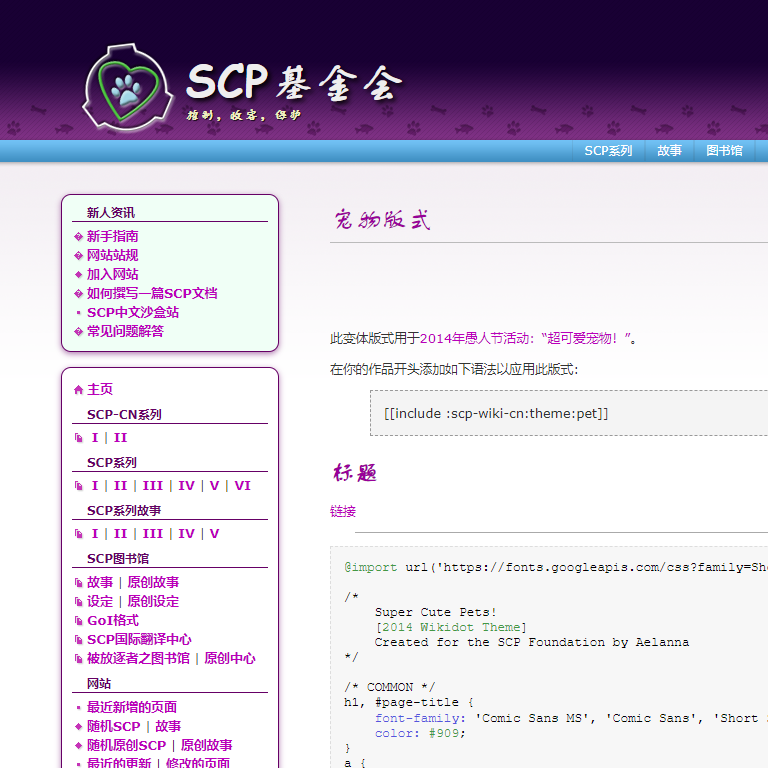Select SCP-CN系列 volume II
Image resolution: width=768 pixels, height=768 pixels.
click(120, 438)
